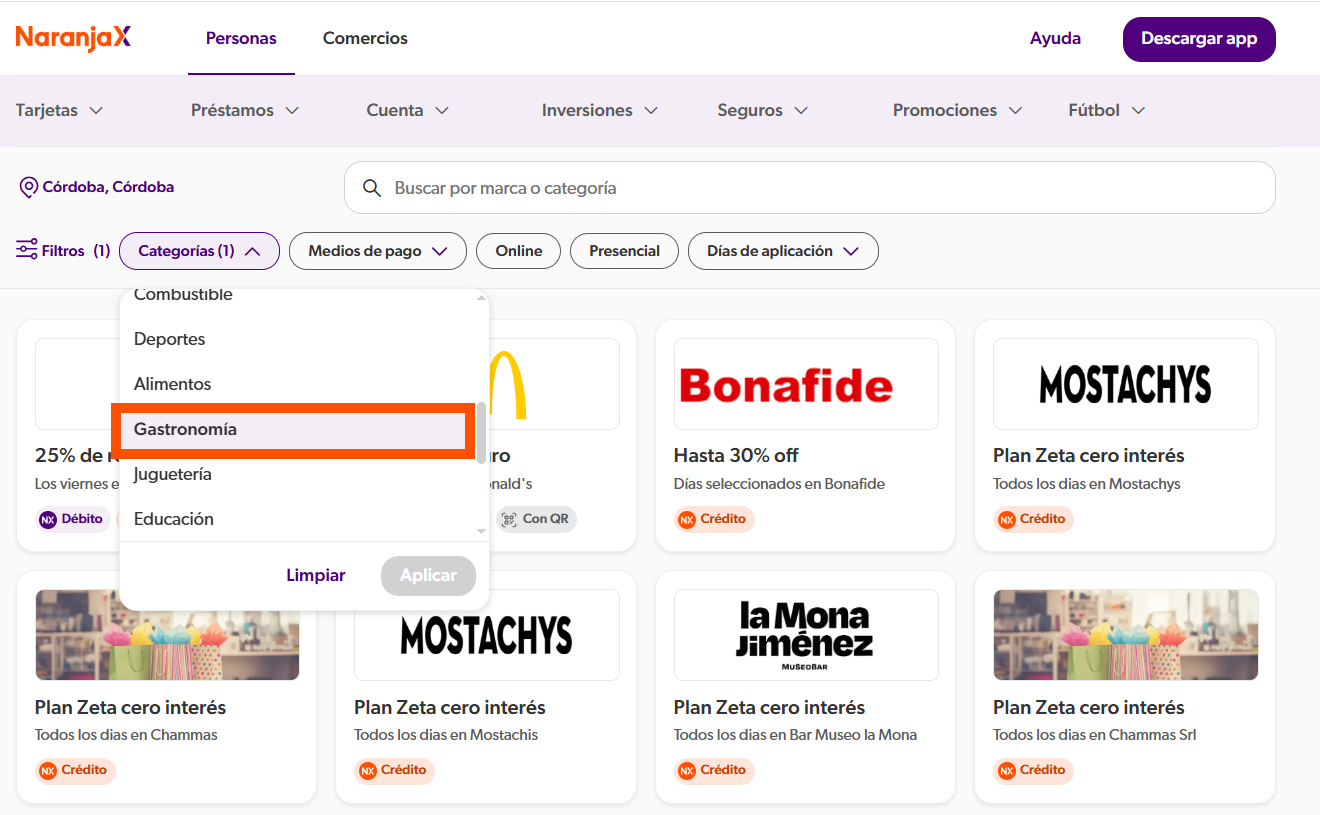The image size is (1320, 815).
Task: Toggle the Presencial filter
Action: pos(624,250)
